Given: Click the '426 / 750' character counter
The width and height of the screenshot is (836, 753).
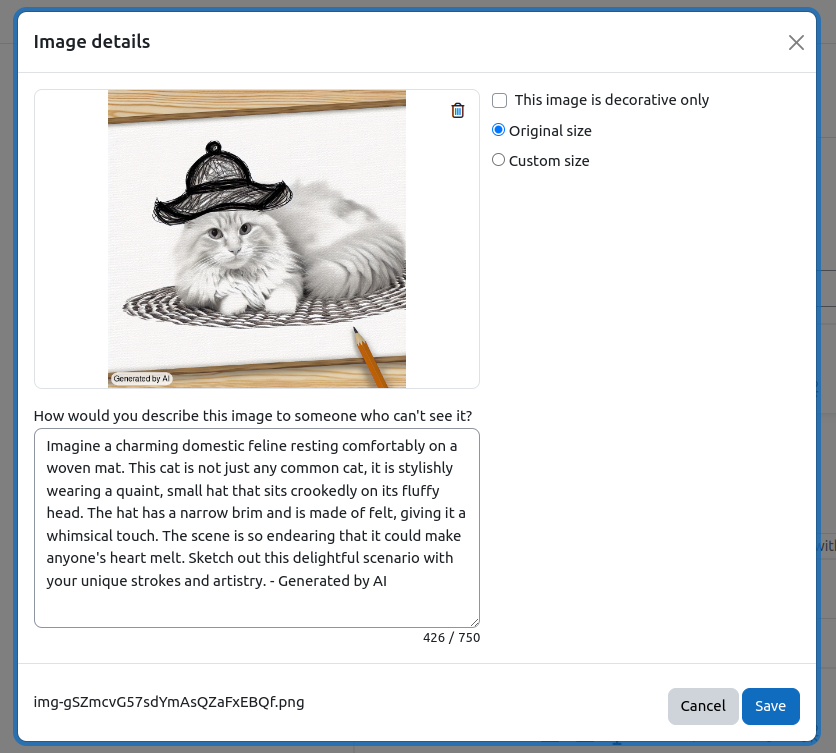Looking at the screenshot, I should [452, 638].
